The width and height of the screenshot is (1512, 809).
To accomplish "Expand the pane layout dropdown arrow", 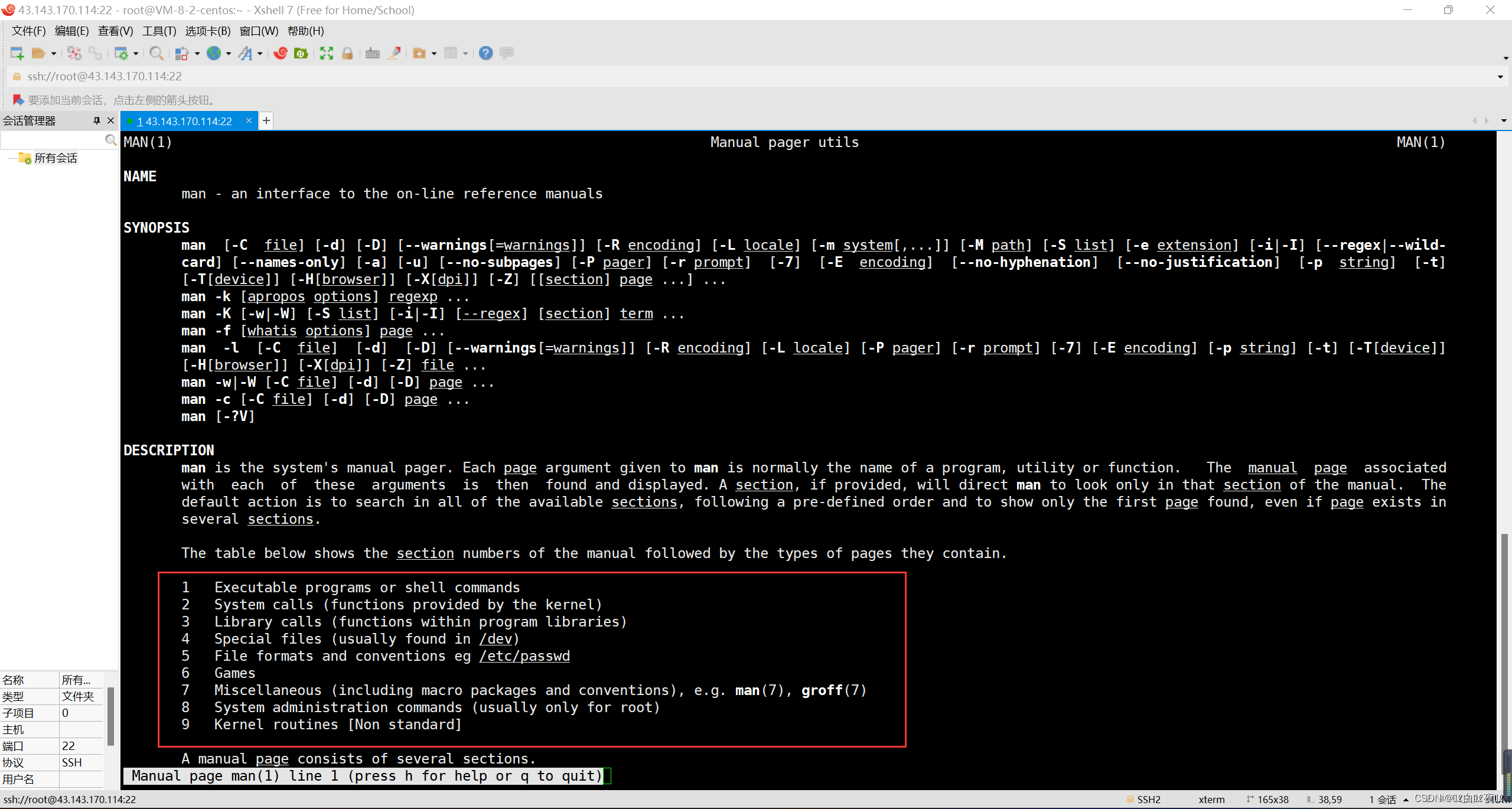I will pos(465,54).
